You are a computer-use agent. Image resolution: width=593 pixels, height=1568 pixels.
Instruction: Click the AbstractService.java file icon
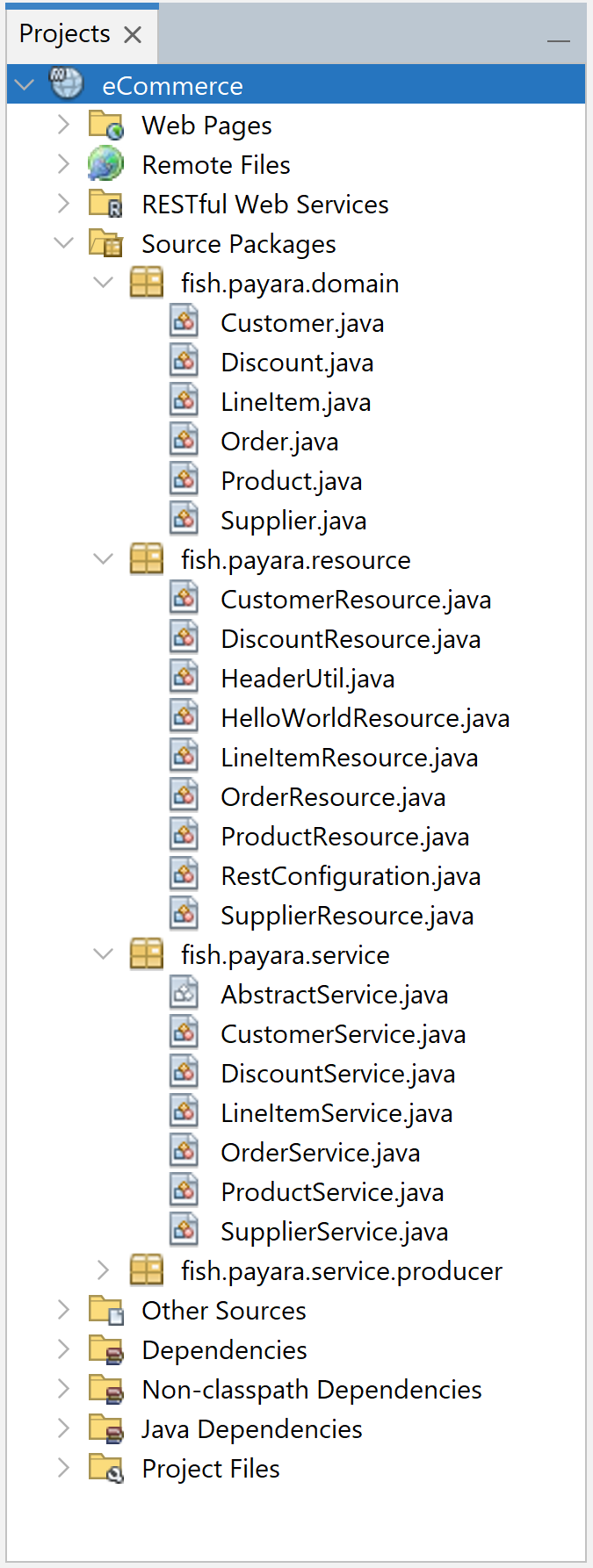click(184, 995)
